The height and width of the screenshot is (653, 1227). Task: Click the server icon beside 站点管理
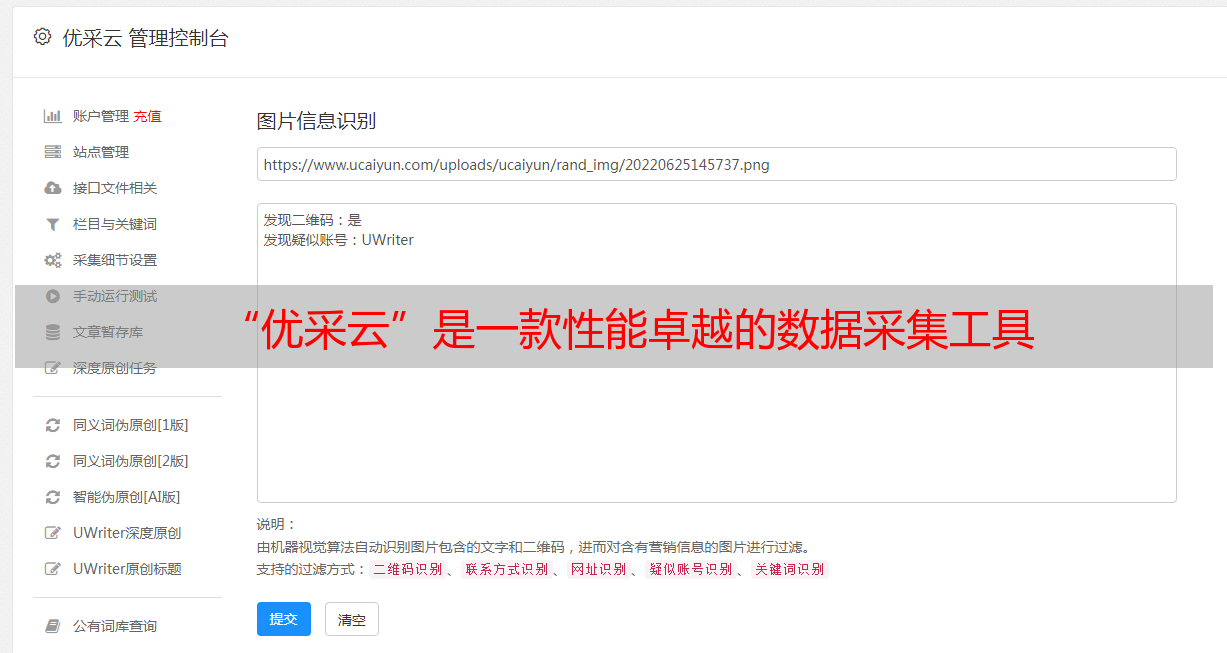tap(53, 152)
